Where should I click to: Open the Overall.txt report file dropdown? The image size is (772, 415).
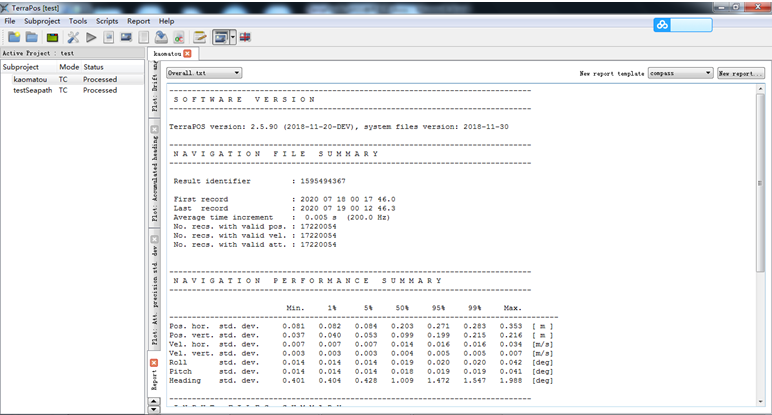click(x=204, y=73)
